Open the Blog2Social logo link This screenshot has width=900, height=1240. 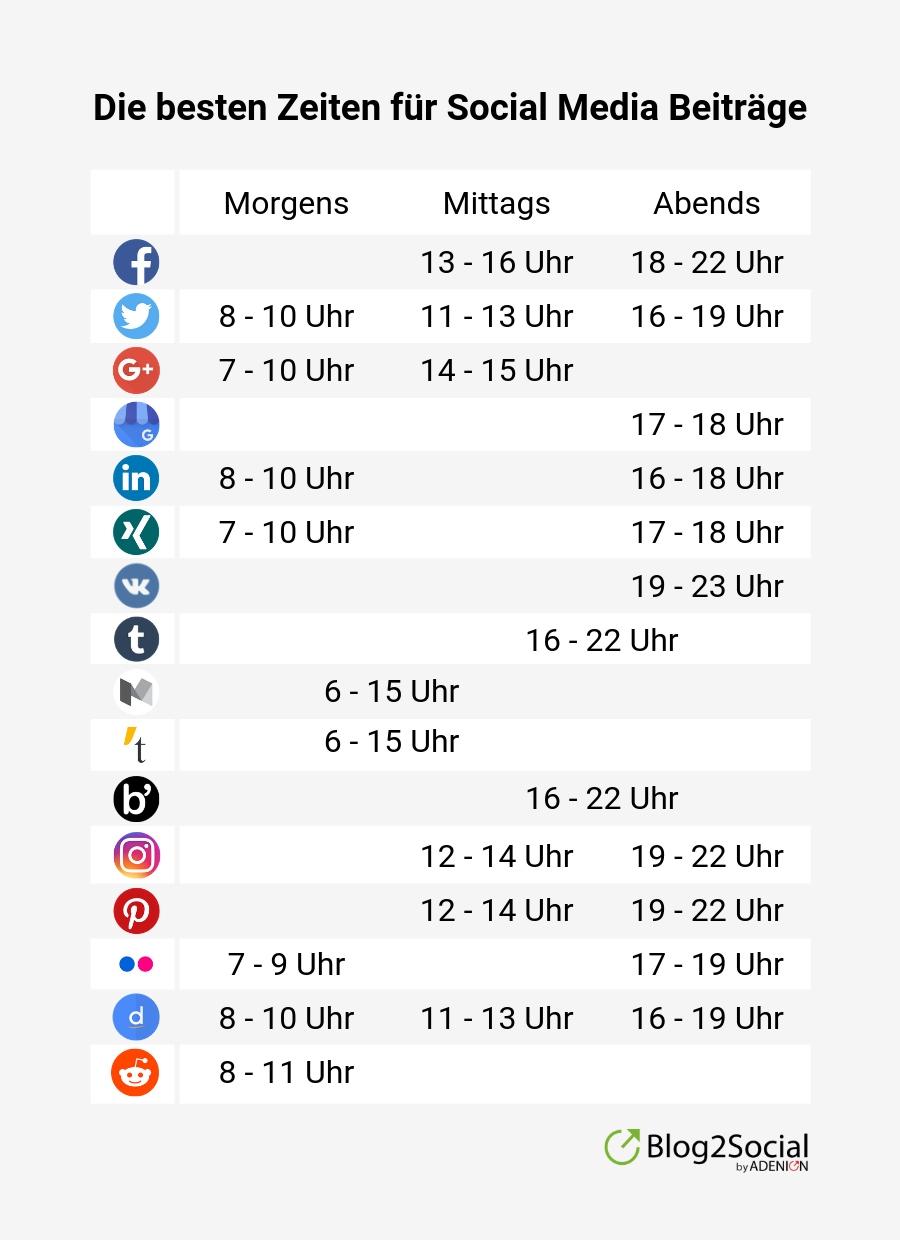(x=706, y=1149)
